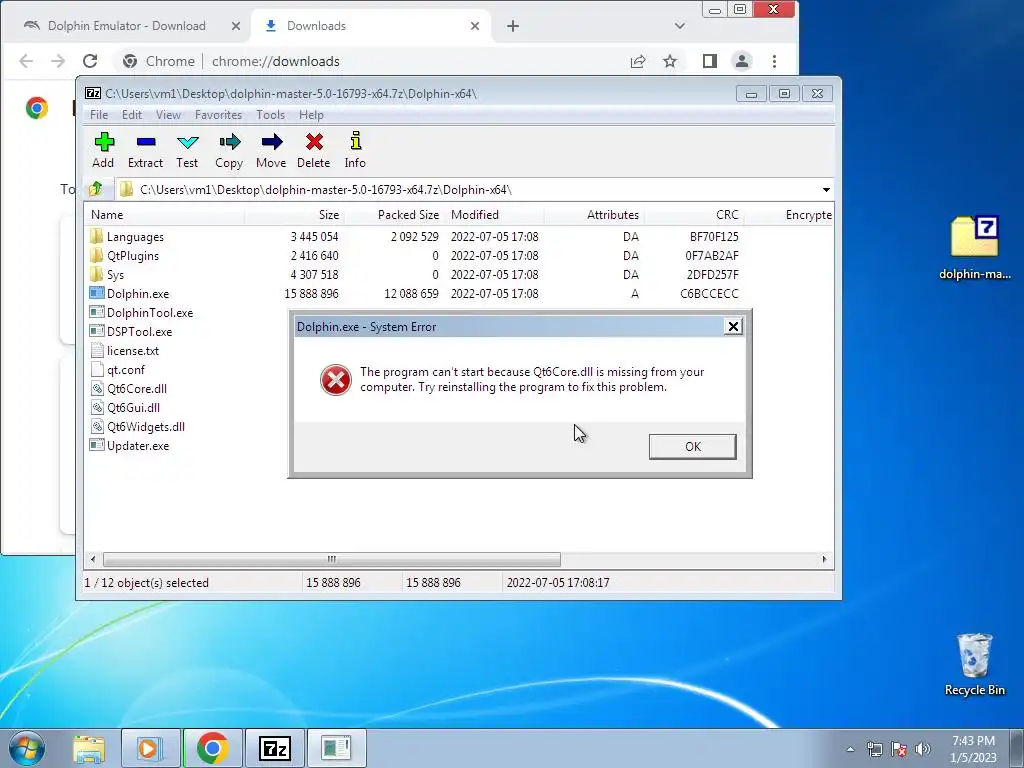Switch to the Downloads tab in Chrome
1024x768 pixels.
click(372, 26)
